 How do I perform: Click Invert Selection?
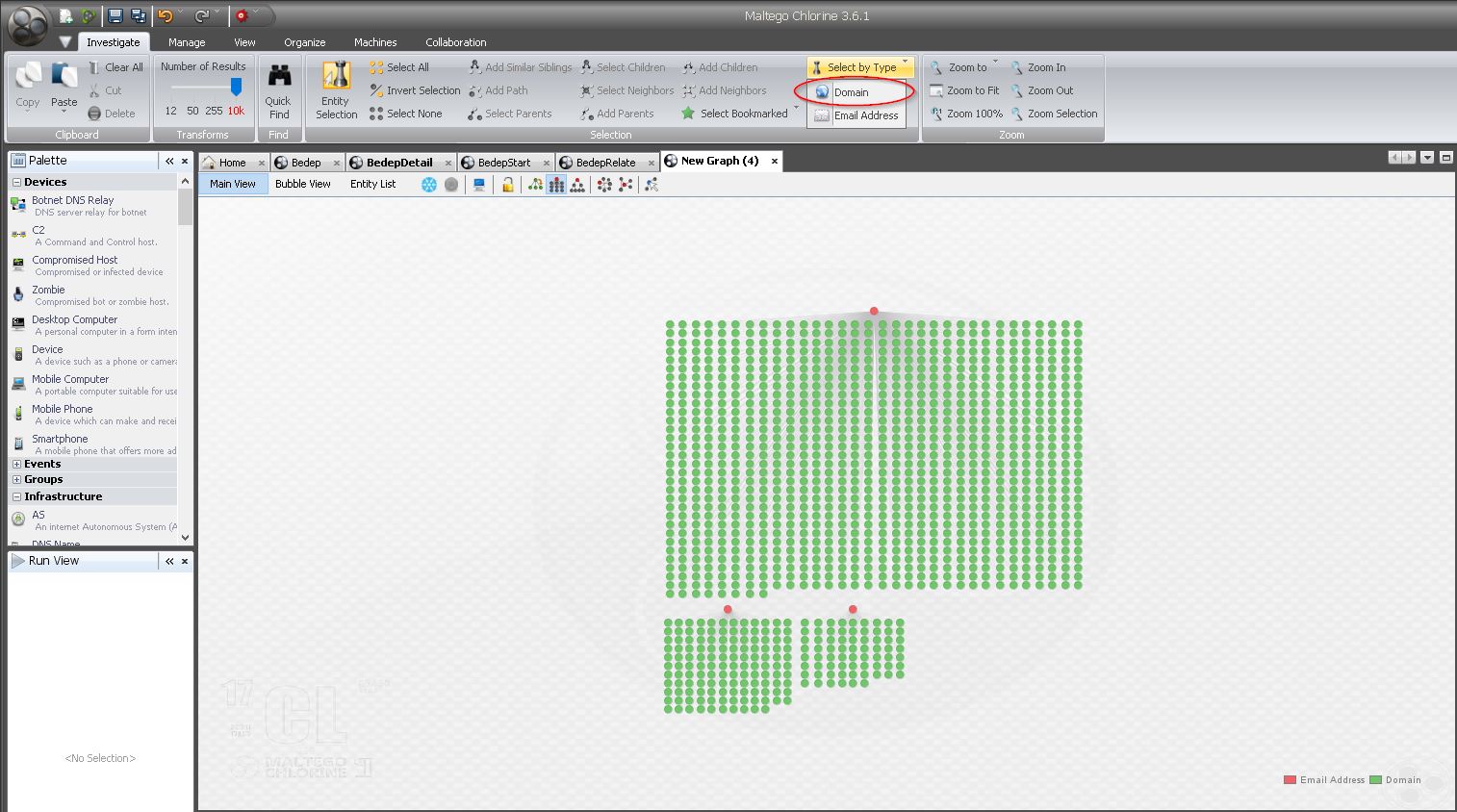click(415, 90)
